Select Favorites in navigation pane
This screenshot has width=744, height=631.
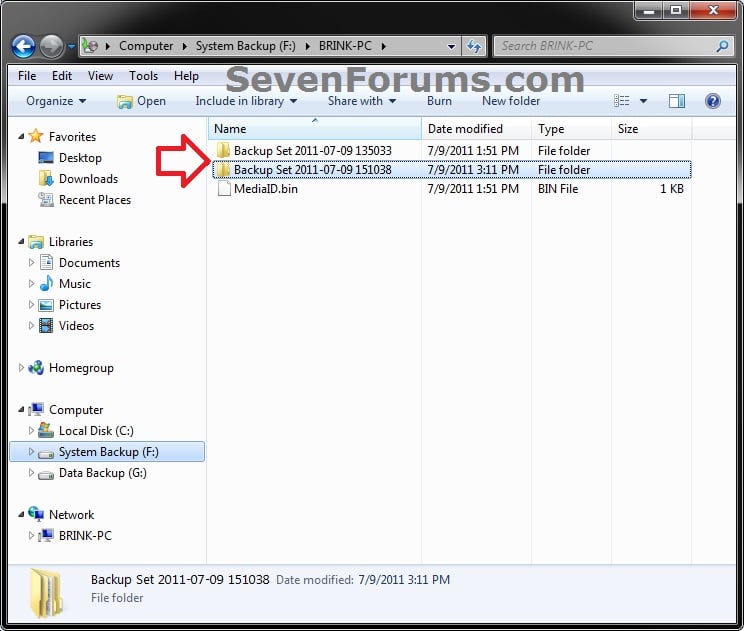[72, 137]
